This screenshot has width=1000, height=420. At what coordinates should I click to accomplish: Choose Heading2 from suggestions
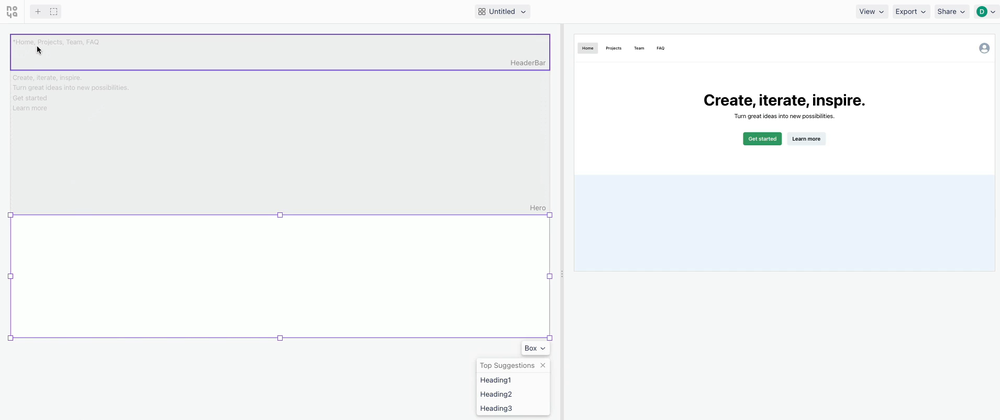[x=513, y=395]
